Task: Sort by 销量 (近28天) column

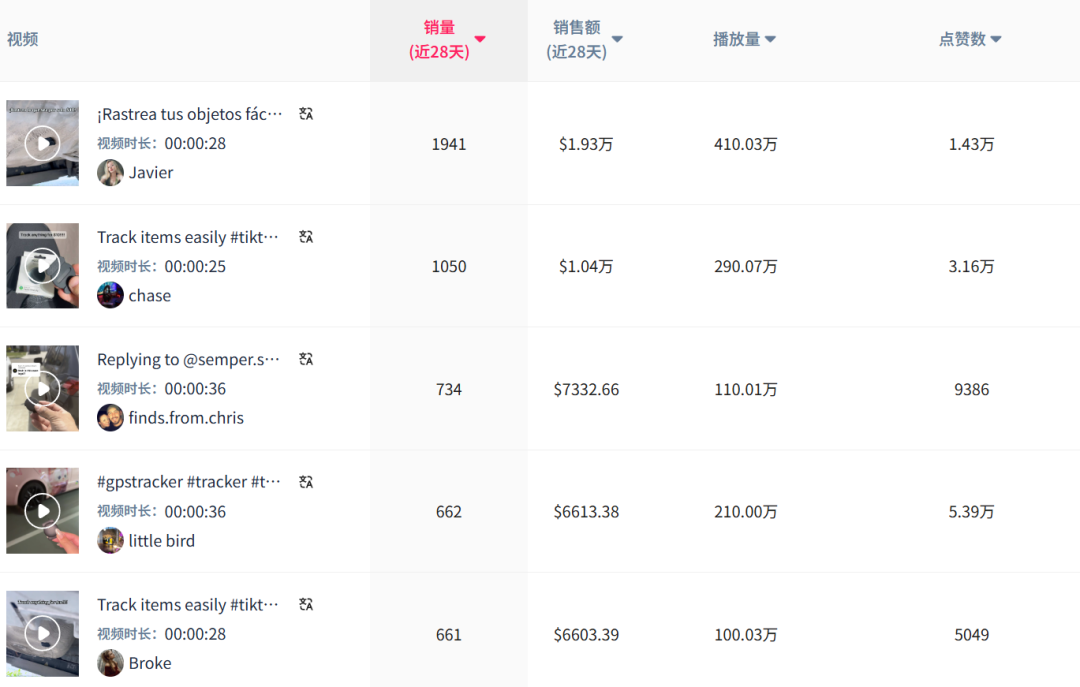Action: click(x=479, y=40)
